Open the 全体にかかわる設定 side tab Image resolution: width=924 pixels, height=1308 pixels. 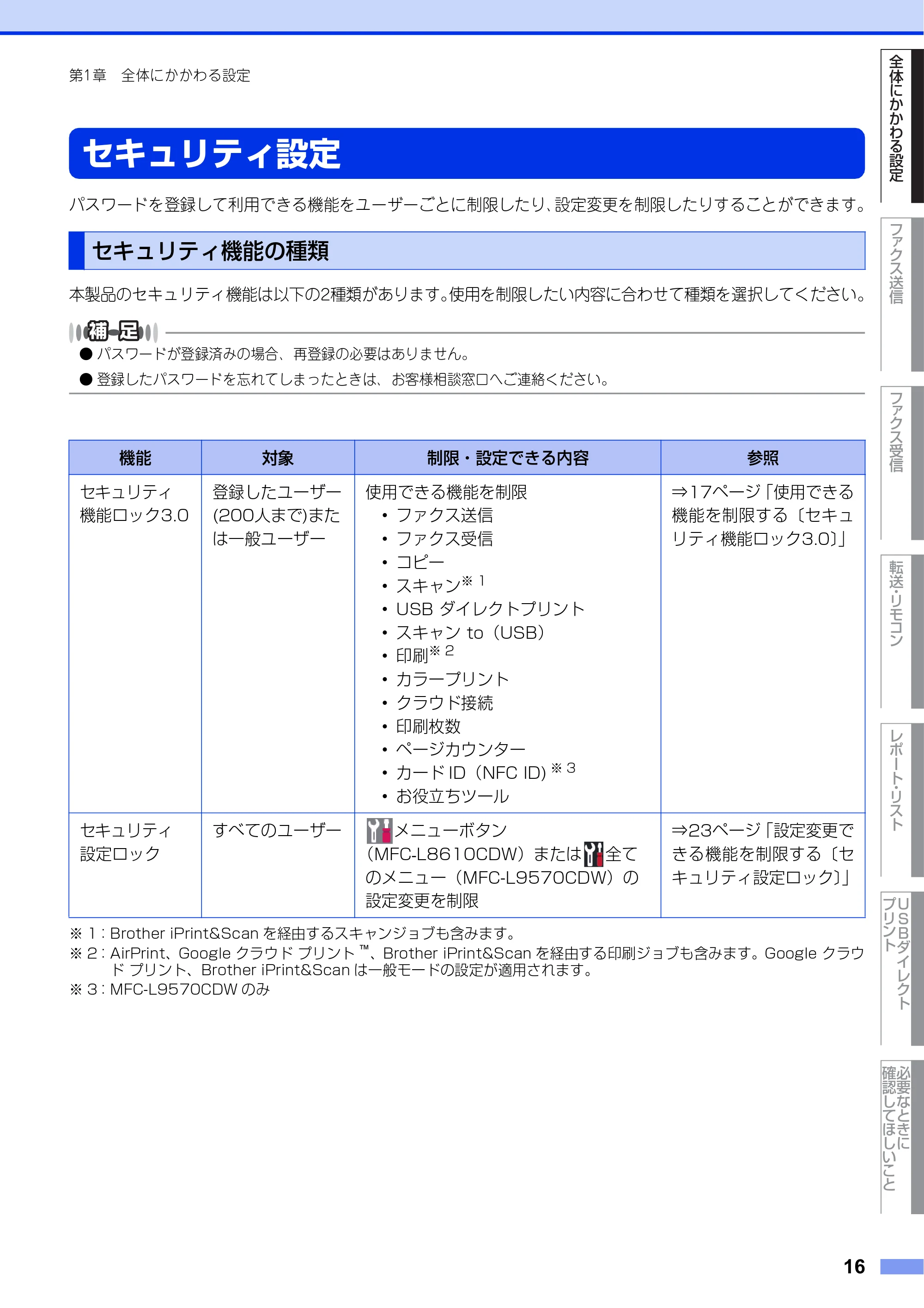[902, 126]
